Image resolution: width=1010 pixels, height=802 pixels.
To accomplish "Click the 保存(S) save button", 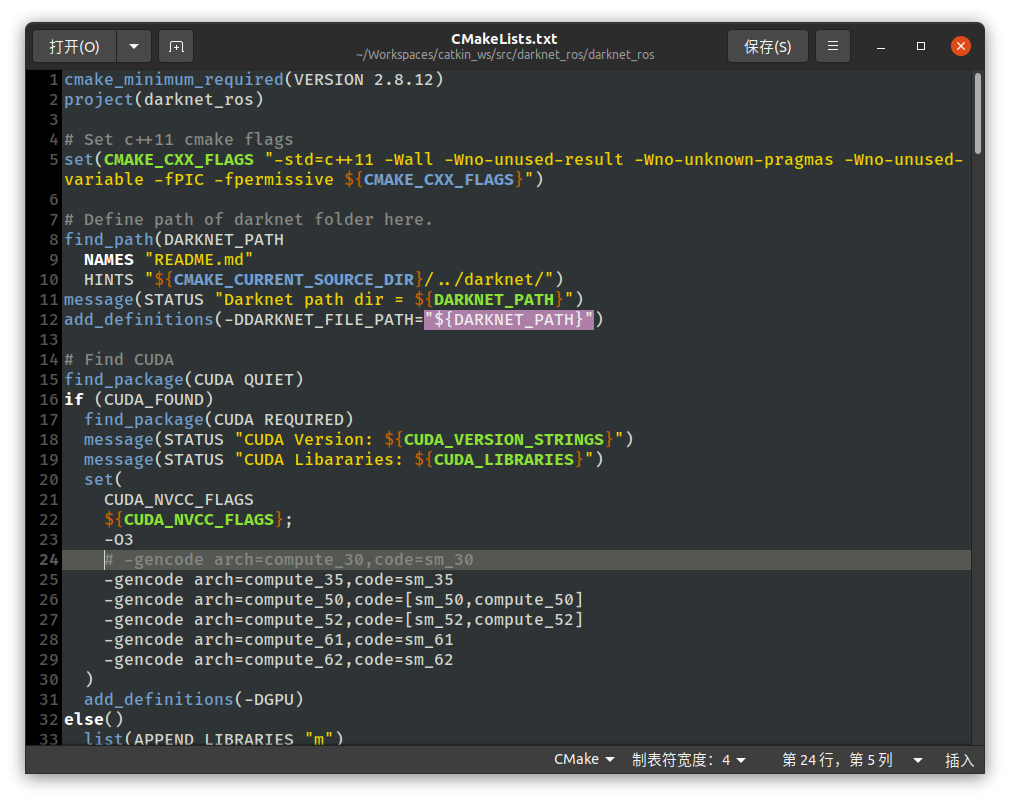I will (767, 46).
